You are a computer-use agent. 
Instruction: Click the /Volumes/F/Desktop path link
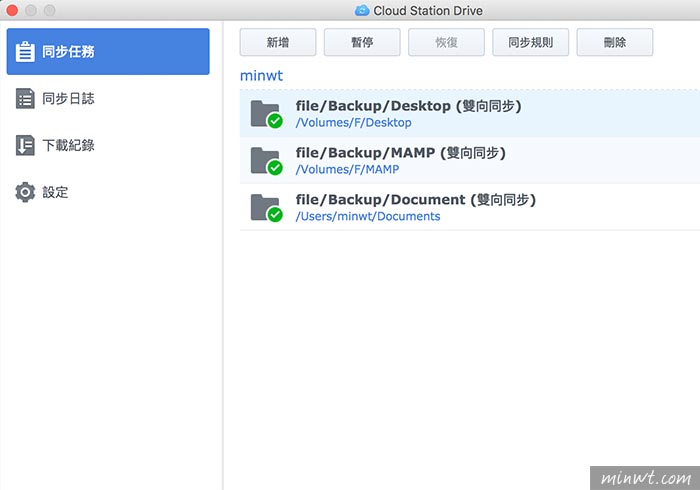(354, 123)
